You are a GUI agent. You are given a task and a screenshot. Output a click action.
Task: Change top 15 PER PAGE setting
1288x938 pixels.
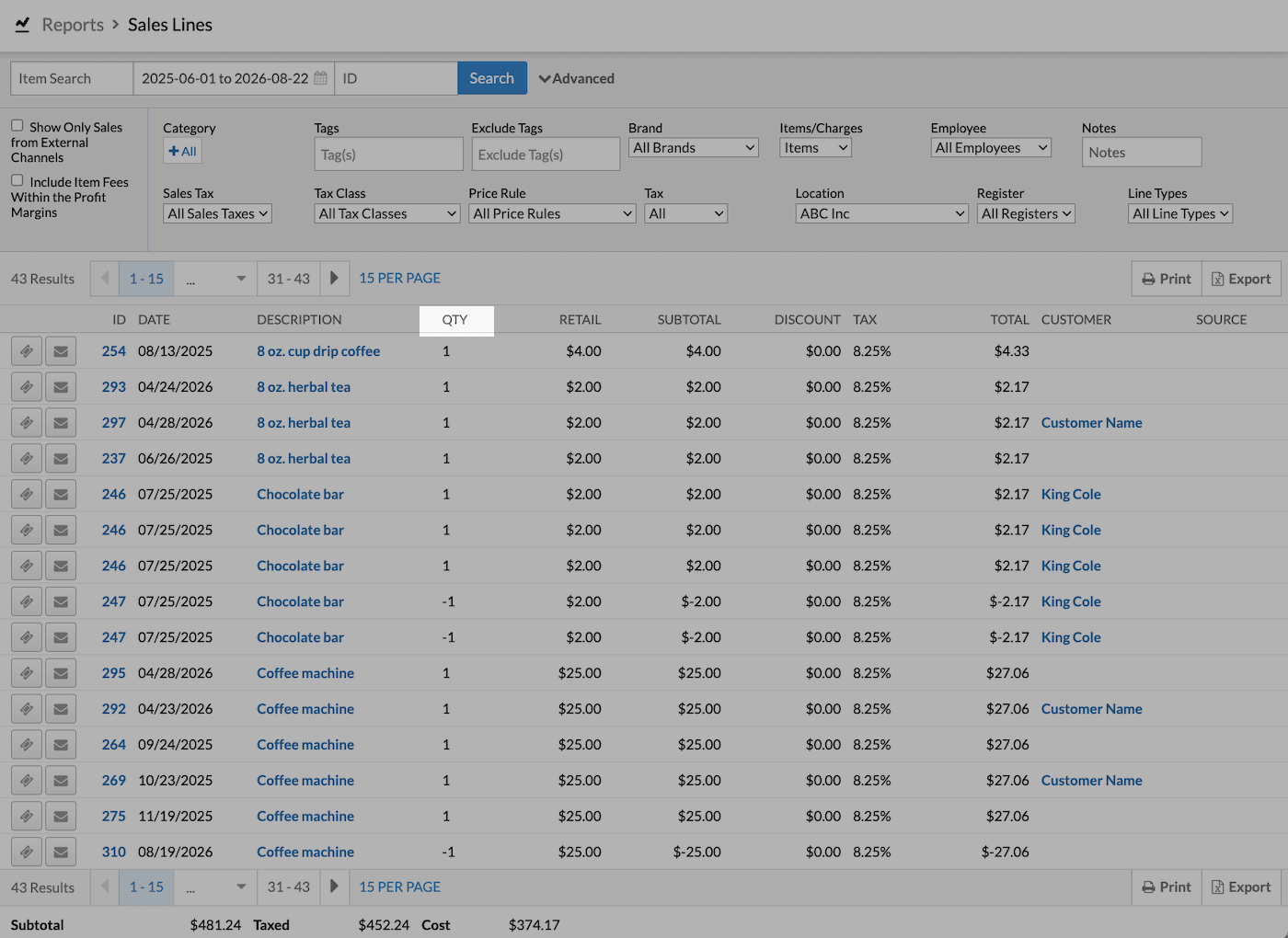click(x=400, y=278)
